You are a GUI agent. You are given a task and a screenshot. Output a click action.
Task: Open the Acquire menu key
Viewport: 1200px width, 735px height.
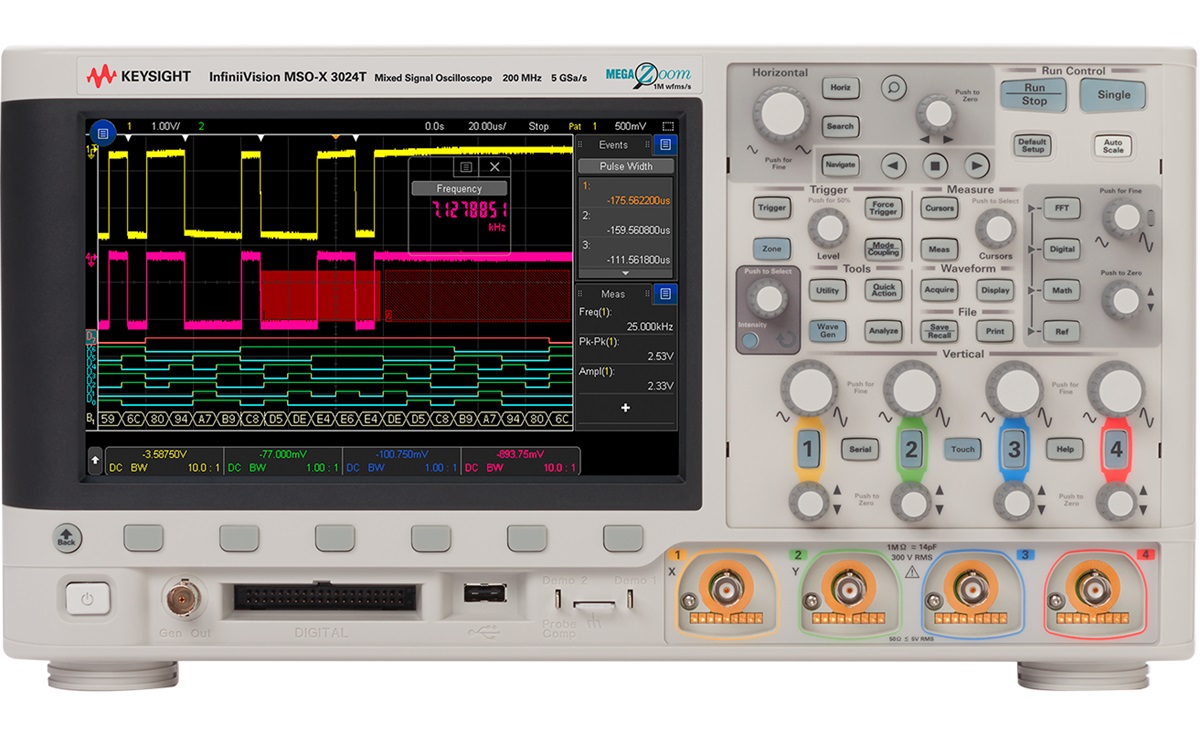coord(939,290)
